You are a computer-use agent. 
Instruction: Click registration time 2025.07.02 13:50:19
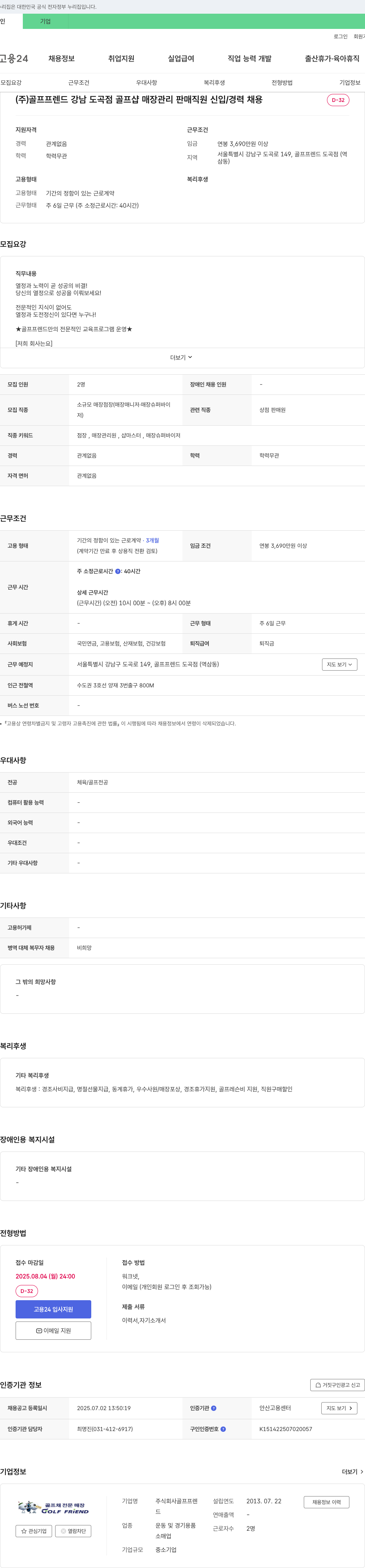[x=103, y=1408]
